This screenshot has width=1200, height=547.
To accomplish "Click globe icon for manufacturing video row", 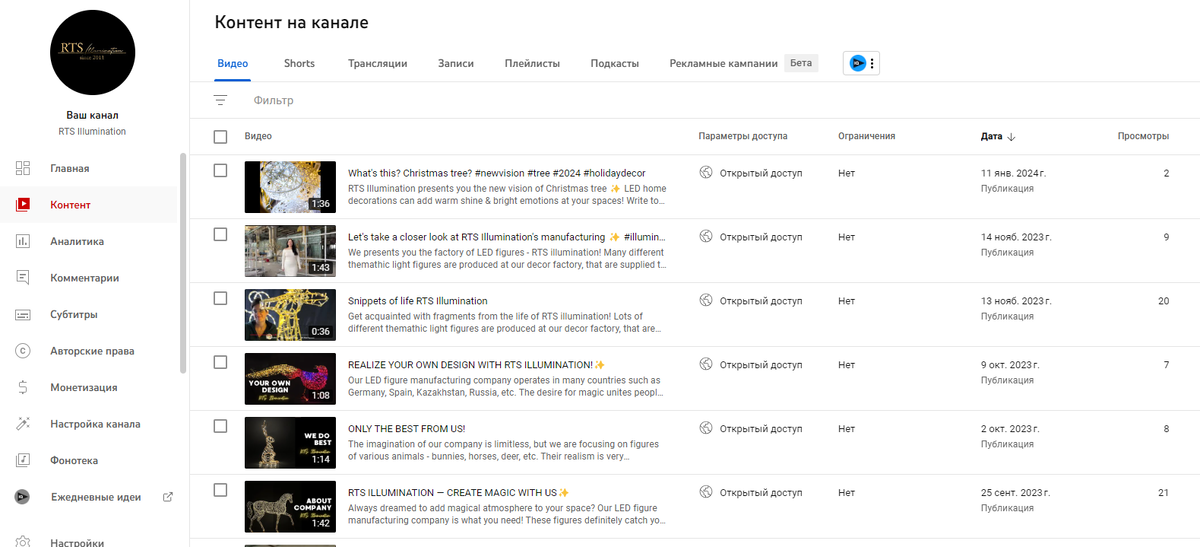I will click(x=706, y=237).
